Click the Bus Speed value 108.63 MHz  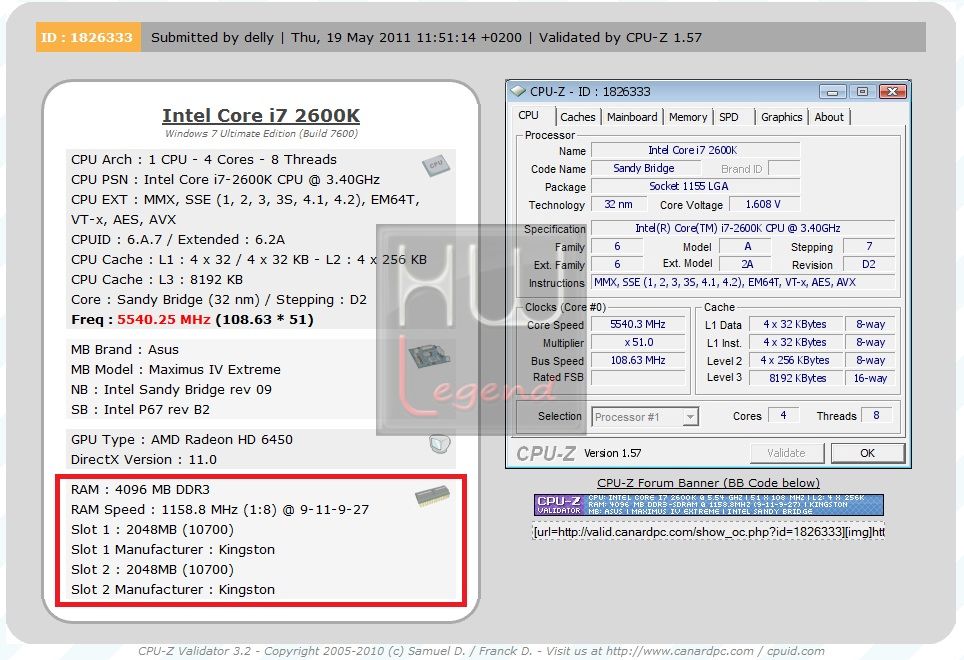tap(638, 360)
